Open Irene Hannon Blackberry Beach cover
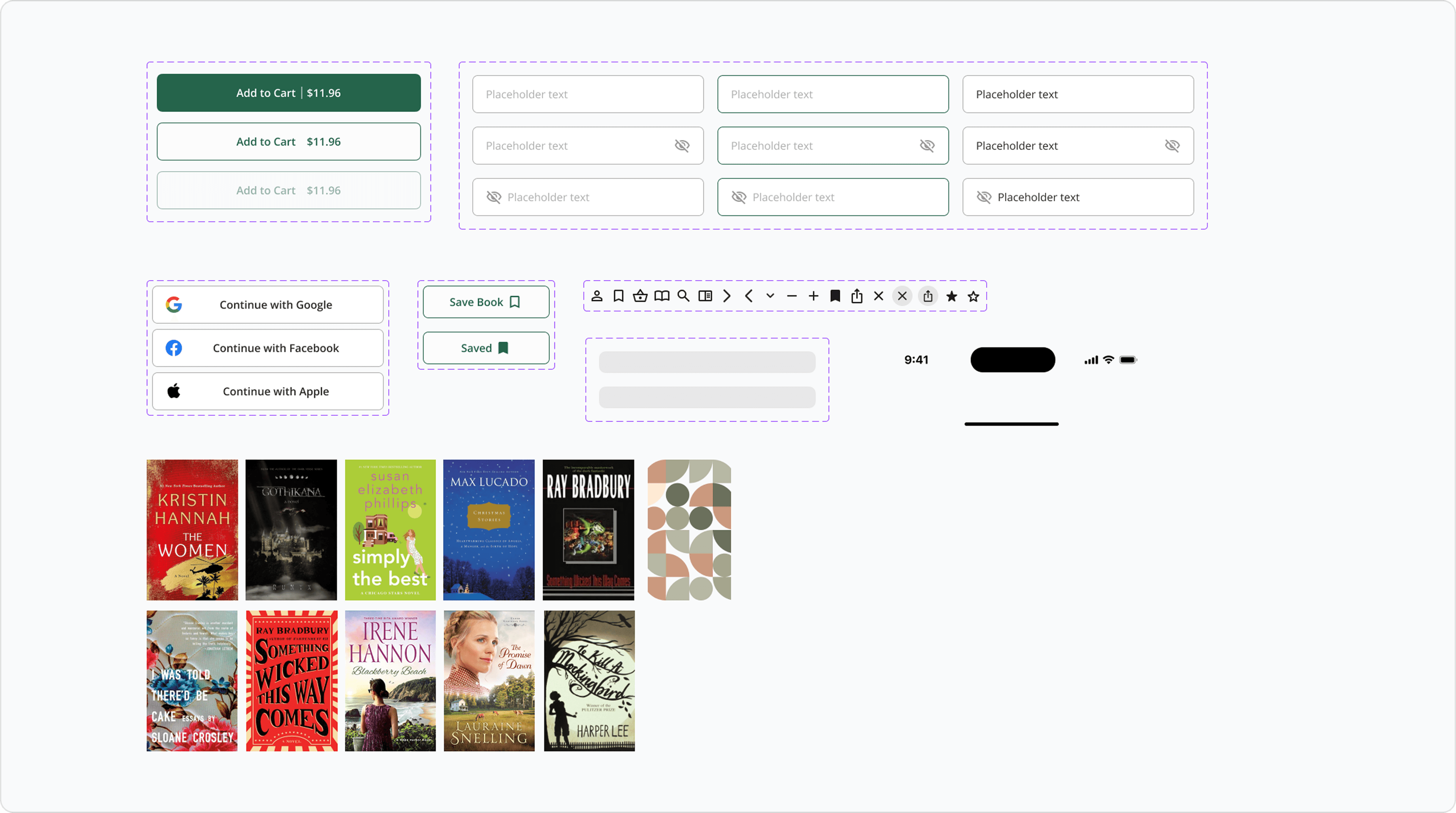 point(391,681)
